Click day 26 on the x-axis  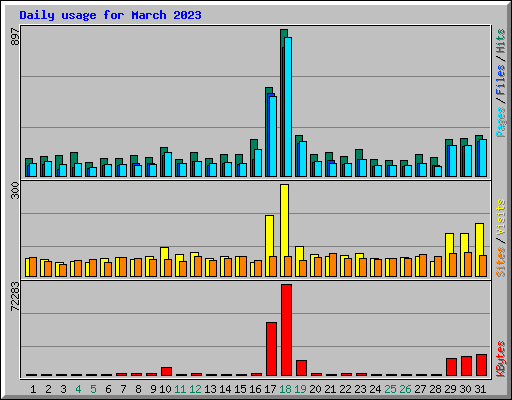click(406, 389)
